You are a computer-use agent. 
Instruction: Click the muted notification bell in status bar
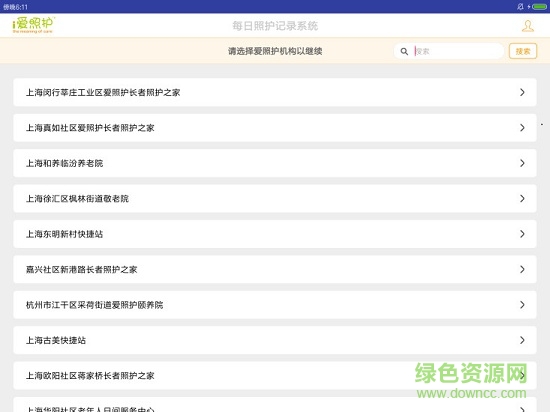click(520, 7)
